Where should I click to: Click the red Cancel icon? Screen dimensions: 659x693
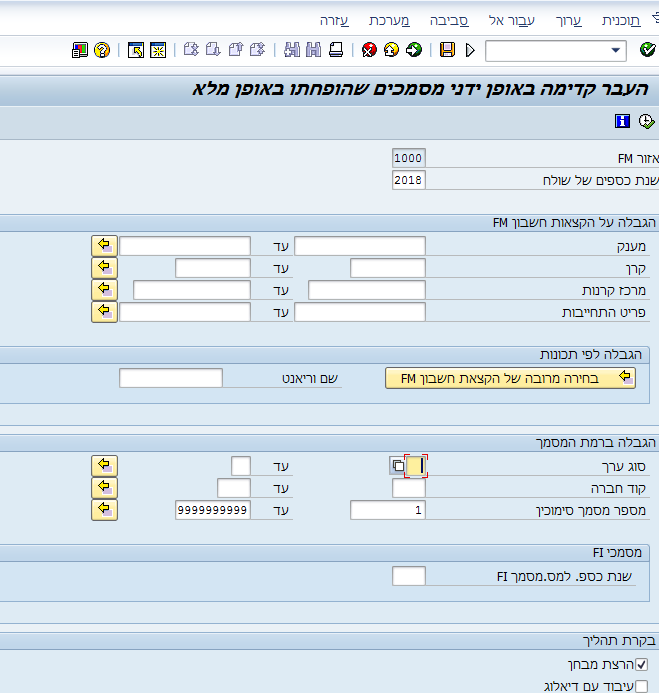point(370,50)
